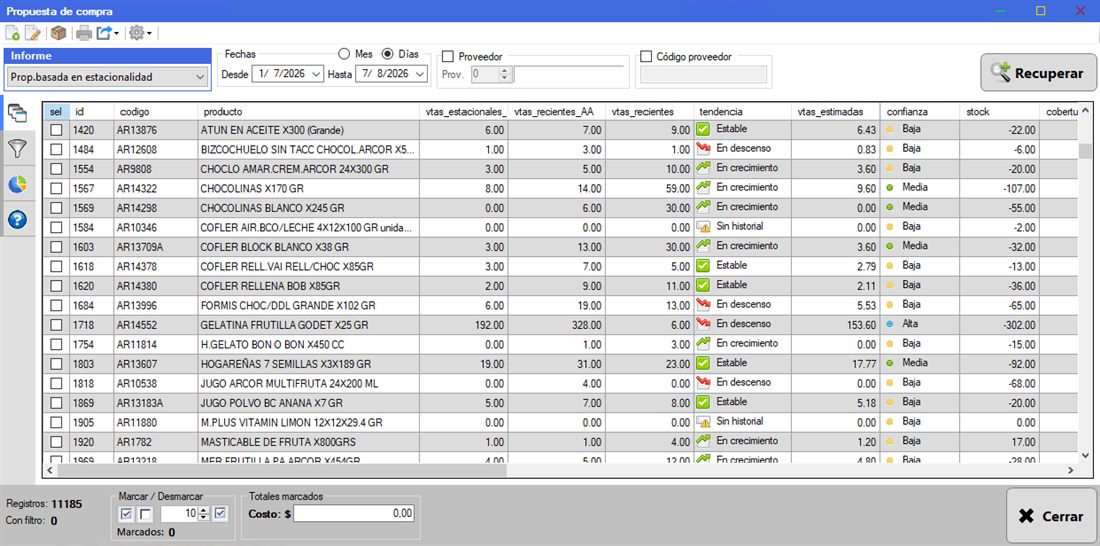Image resolution: width=1100 pixels, height=546 pixels.
Task: Select the funnel filter sidebar tab
Action: tap(18, 148)
